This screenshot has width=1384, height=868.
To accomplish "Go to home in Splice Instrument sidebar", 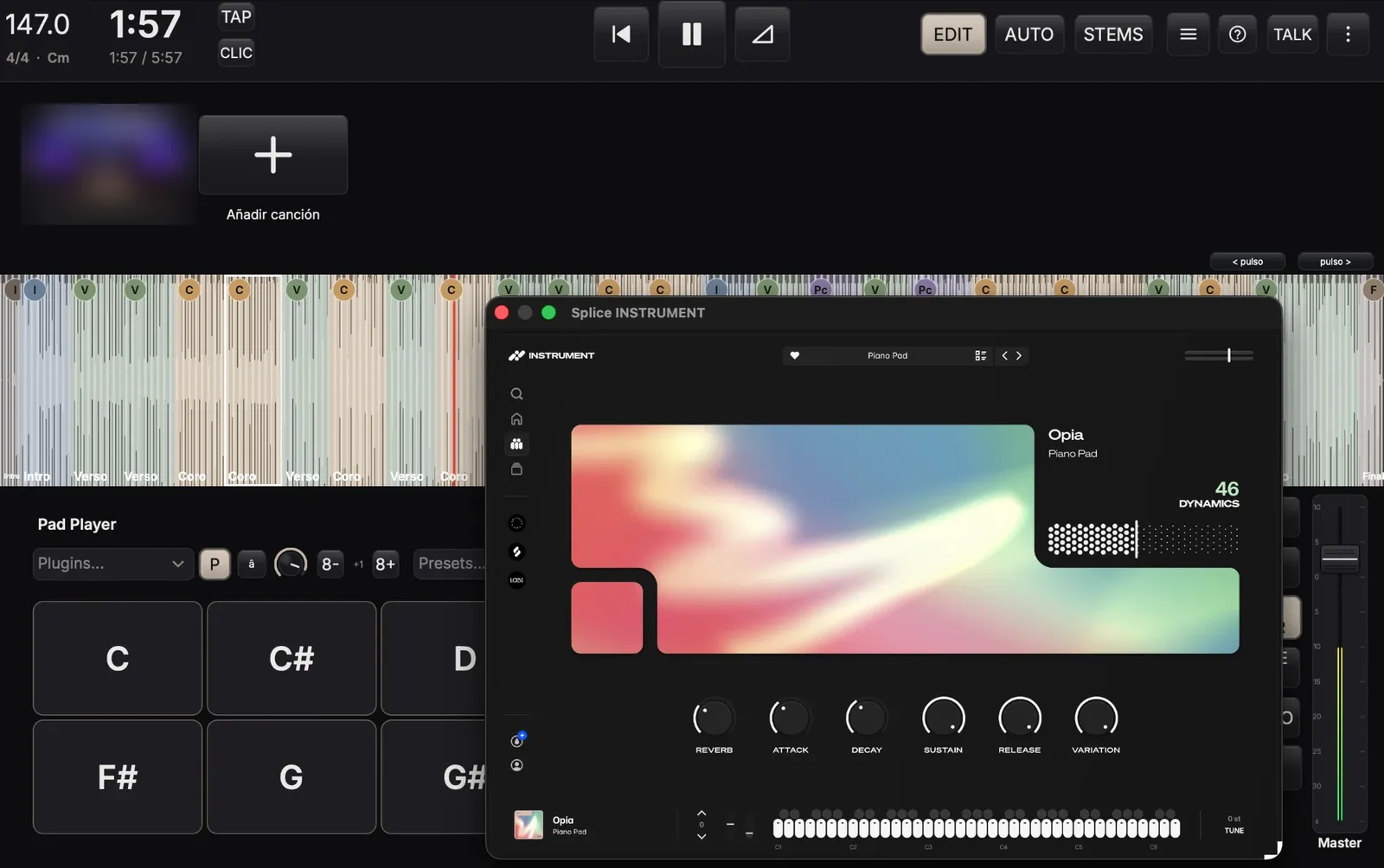I will click(516, 419).
